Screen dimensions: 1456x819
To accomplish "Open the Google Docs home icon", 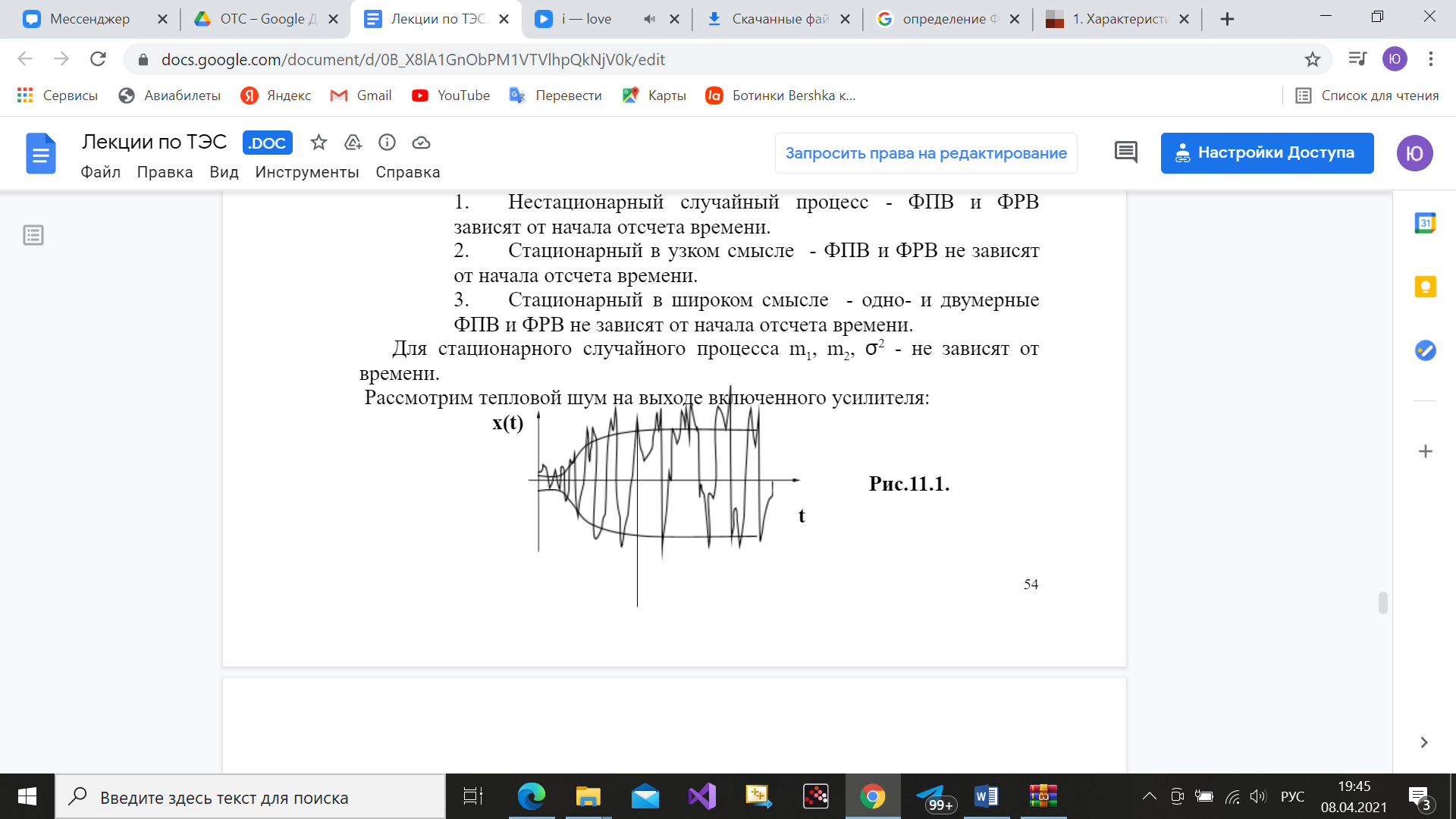I will 40,153.
